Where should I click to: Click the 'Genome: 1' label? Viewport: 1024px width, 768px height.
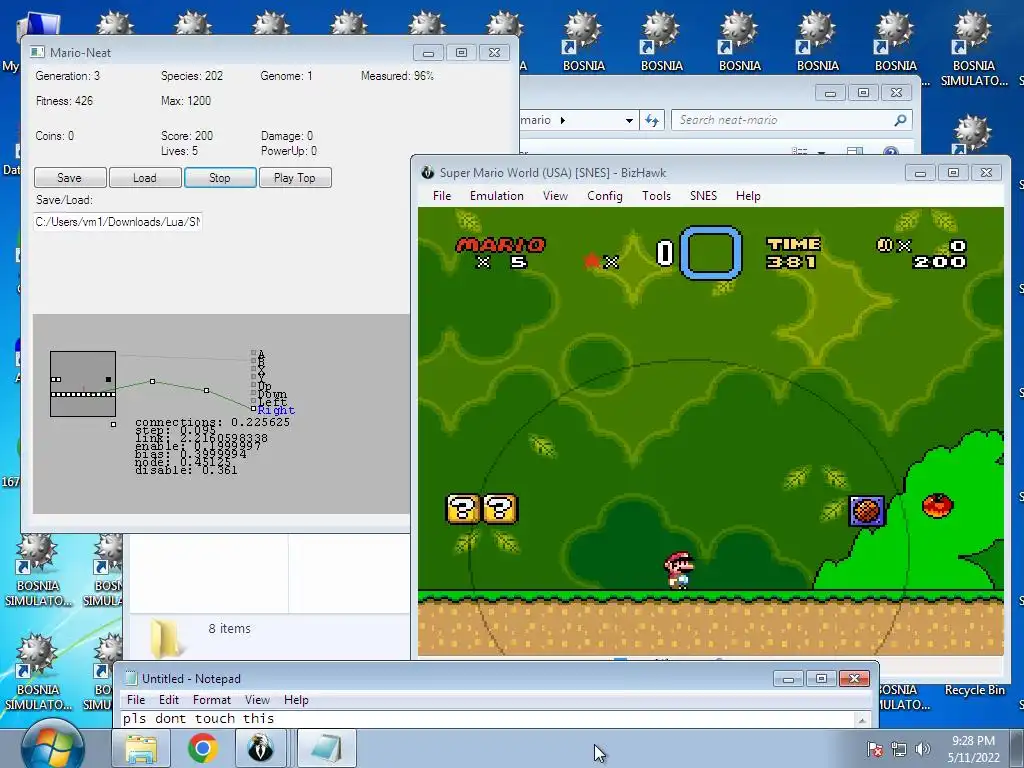tap(286, 76)
